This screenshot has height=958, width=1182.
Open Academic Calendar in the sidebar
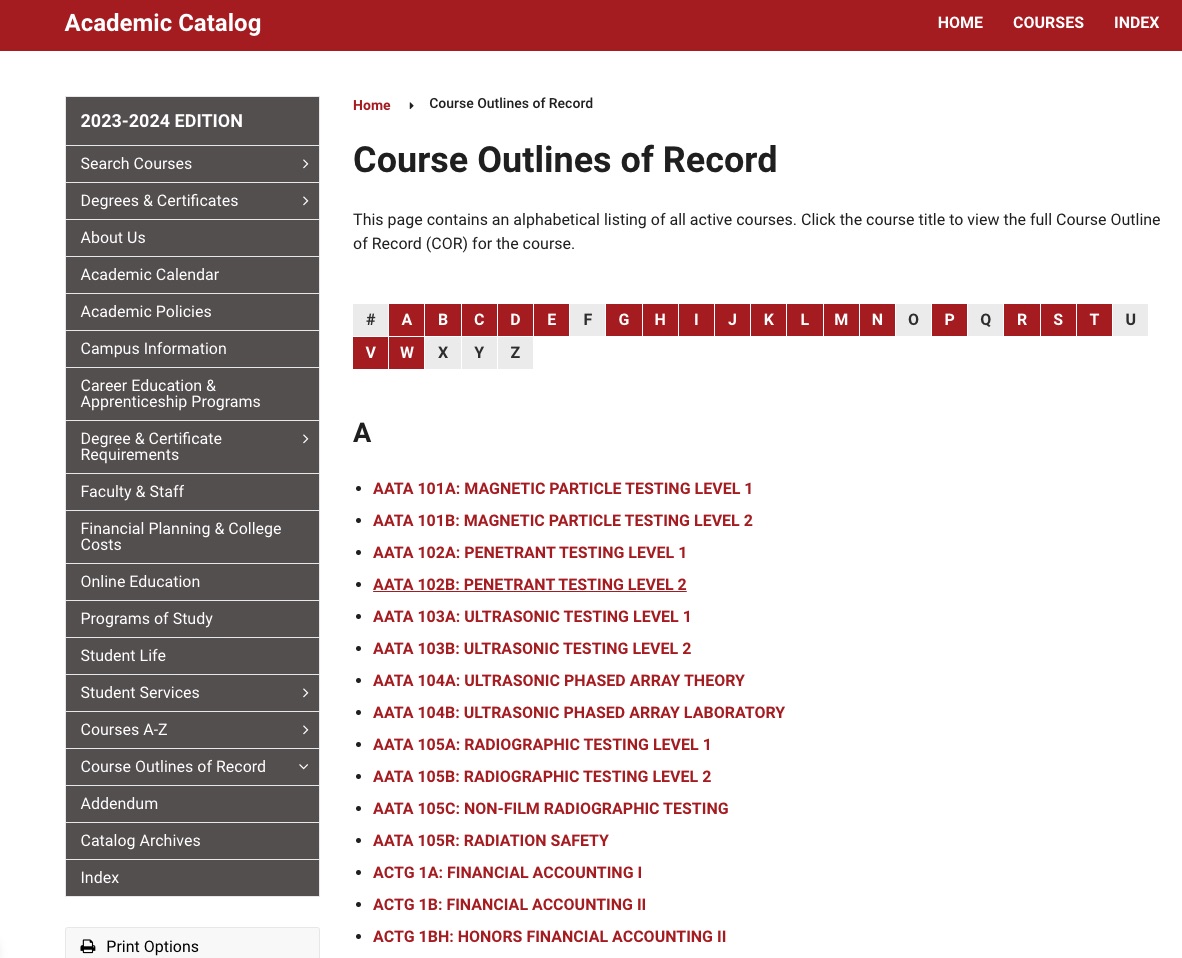coord(150,275)
